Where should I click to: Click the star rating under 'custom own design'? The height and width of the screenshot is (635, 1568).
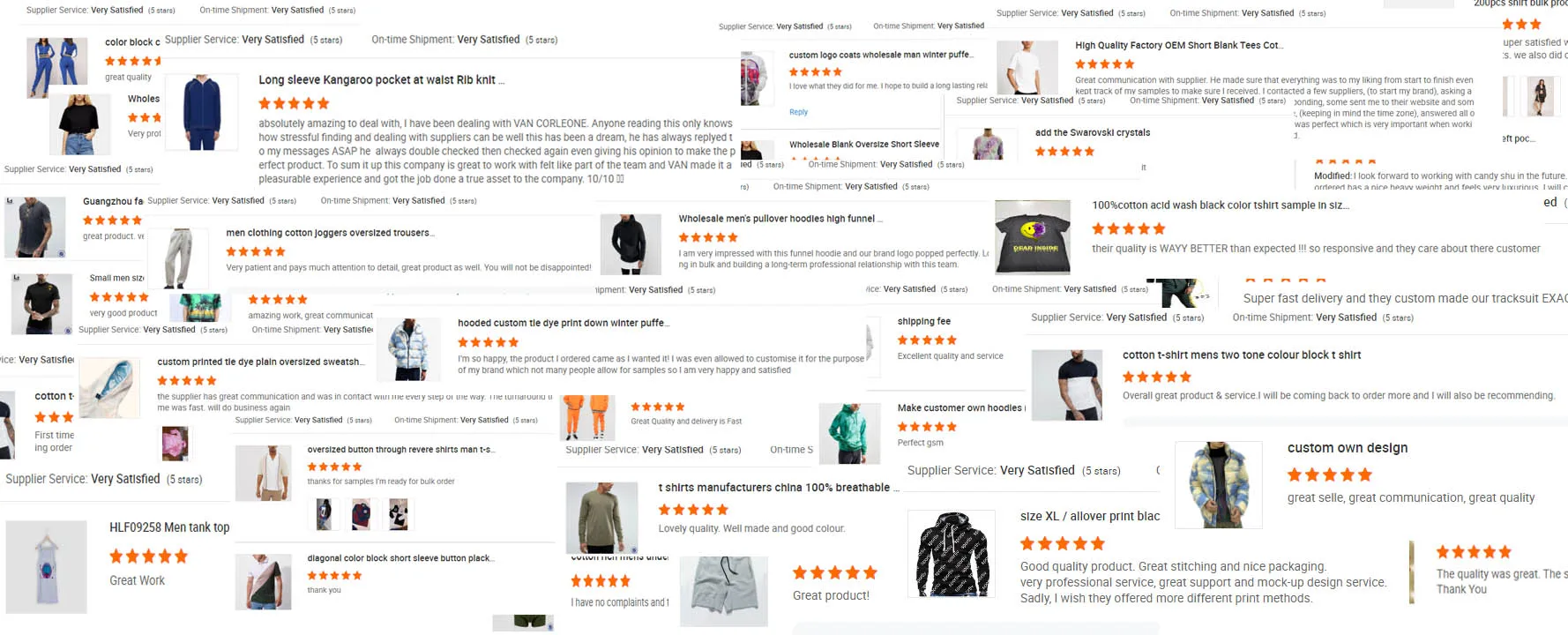[x=1330, y=474]
